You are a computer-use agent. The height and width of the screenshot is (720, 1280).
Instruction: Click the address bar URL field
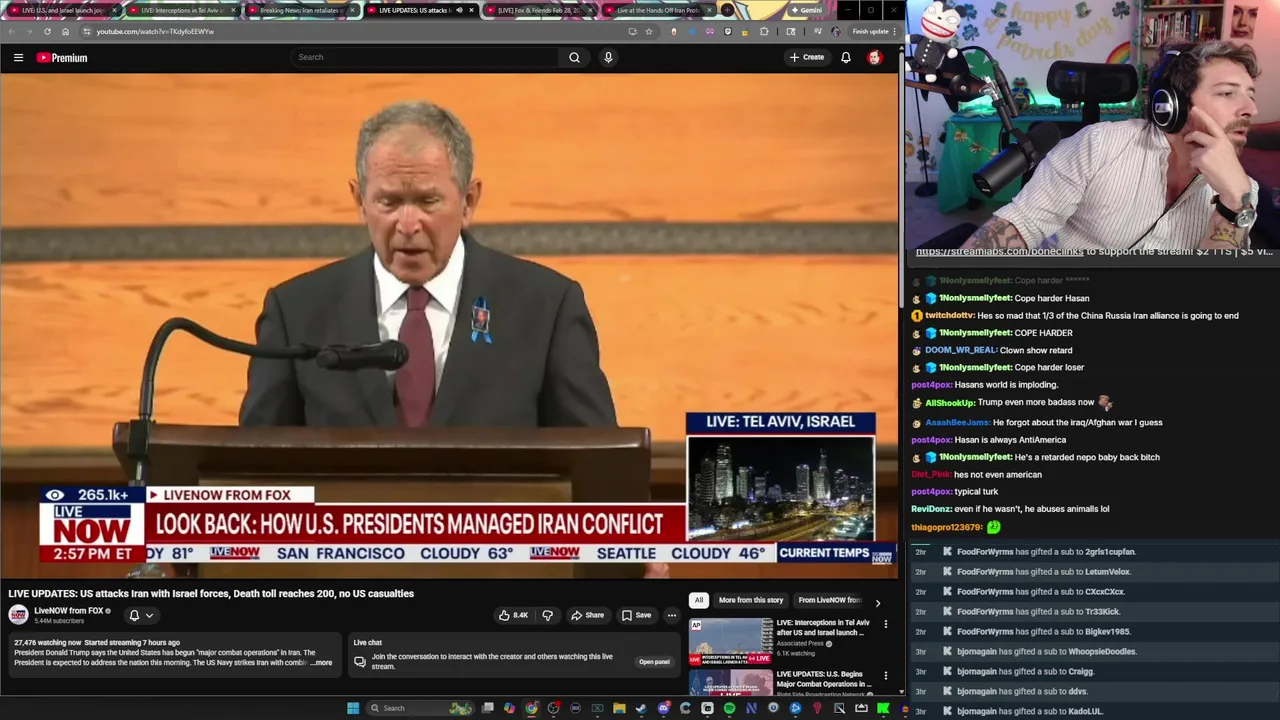[360, 31]
